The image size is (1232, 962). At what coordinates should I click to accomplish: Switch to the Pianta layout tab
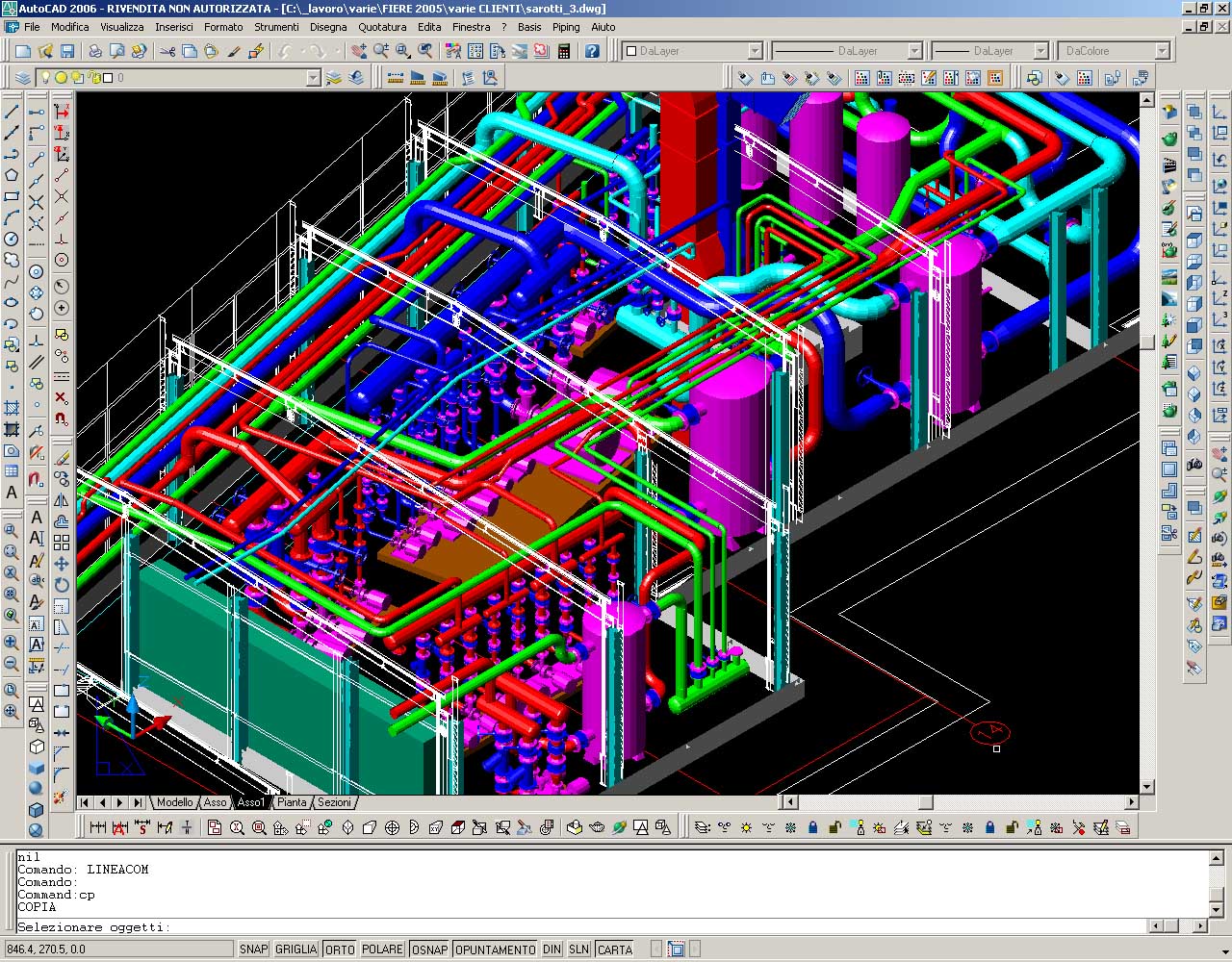click(292, 802)
